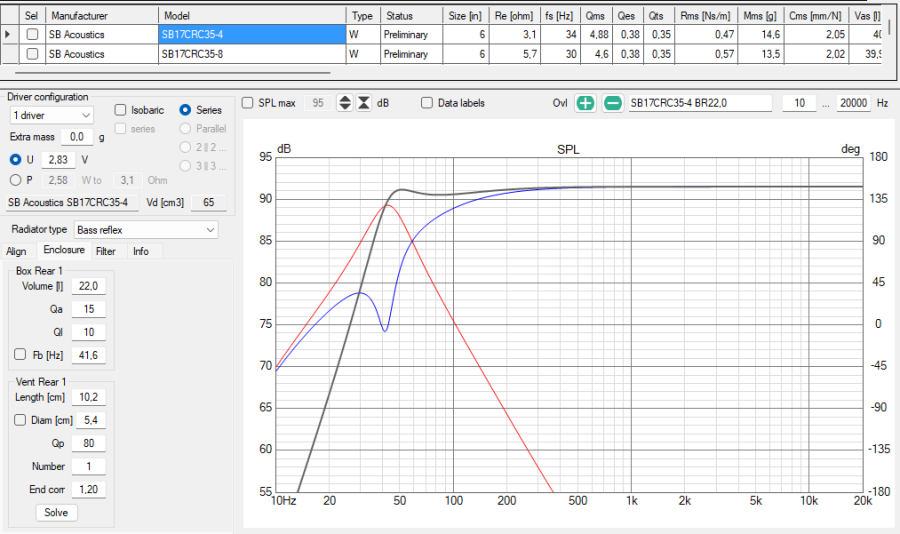
Task: Sort by fs [Hz] column header
Action: (x=560, y=16)
